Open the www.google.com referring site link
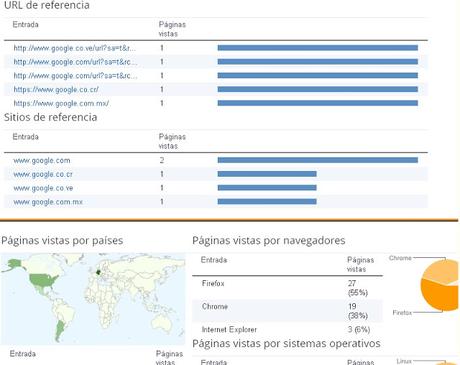The height and width of the screenshot is (365, 460). (42, 160)
